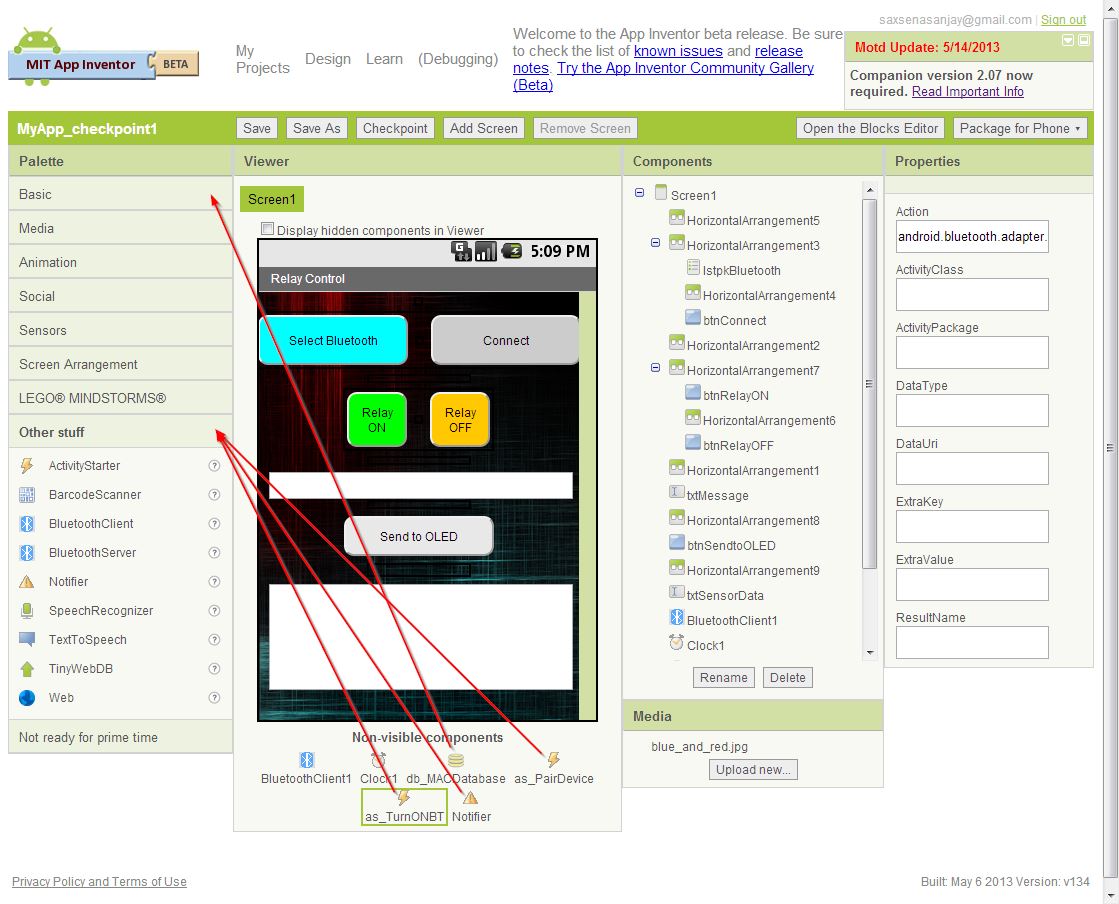Image resolution: width=1119 pixels, height=904 pixels.
Task: Open the Read Important Info link
Action: 968,91
